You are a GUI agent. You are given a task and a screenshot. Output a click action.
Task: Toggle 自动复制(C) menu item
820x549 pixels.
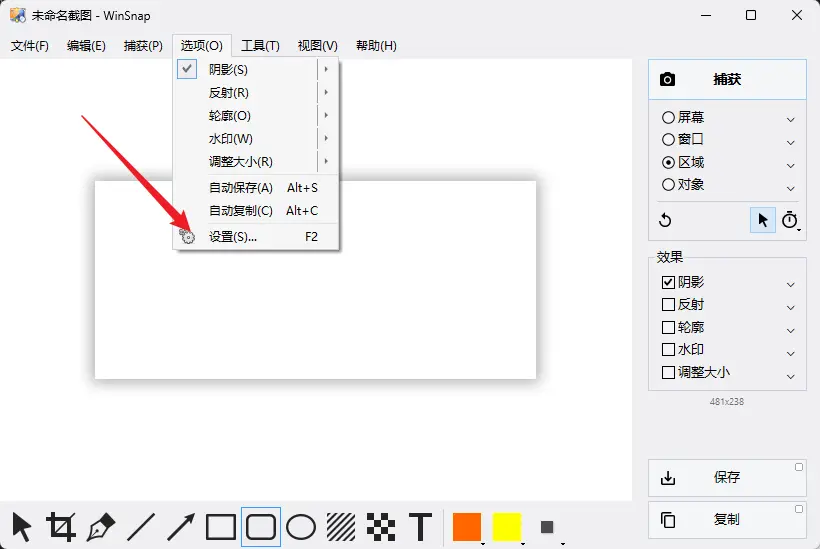[x=256, y=211]
